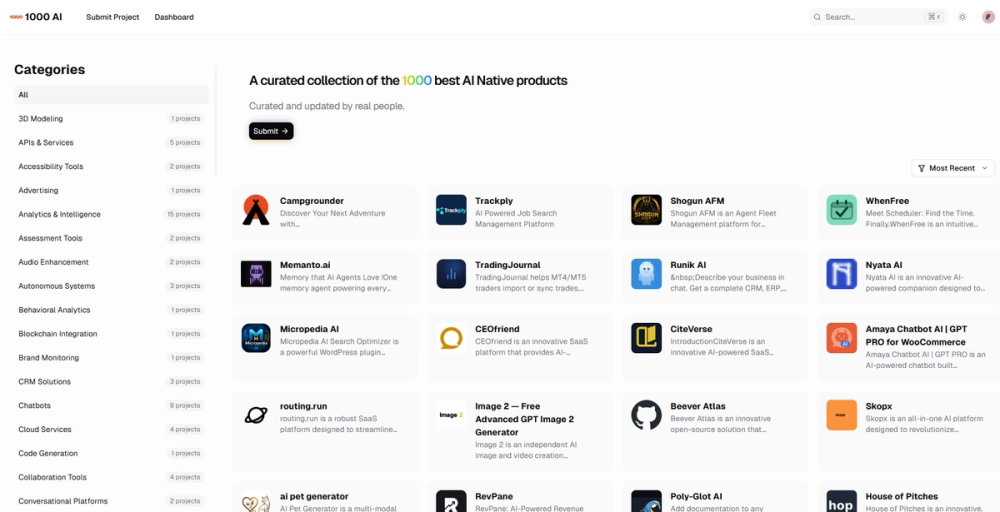The image size is (1000, 512).
Task: Open the CEOfriend chat bubble icon
Action: point(451,338)
